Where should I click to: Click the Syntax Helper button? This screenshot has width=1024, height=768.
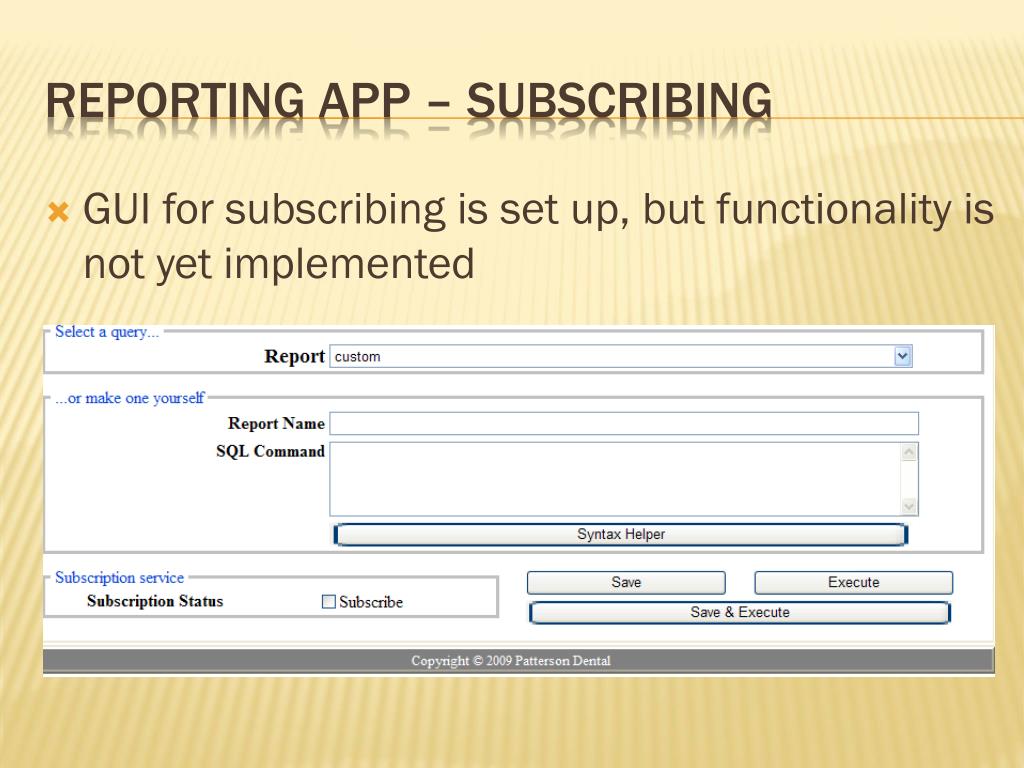coord(620,534)
